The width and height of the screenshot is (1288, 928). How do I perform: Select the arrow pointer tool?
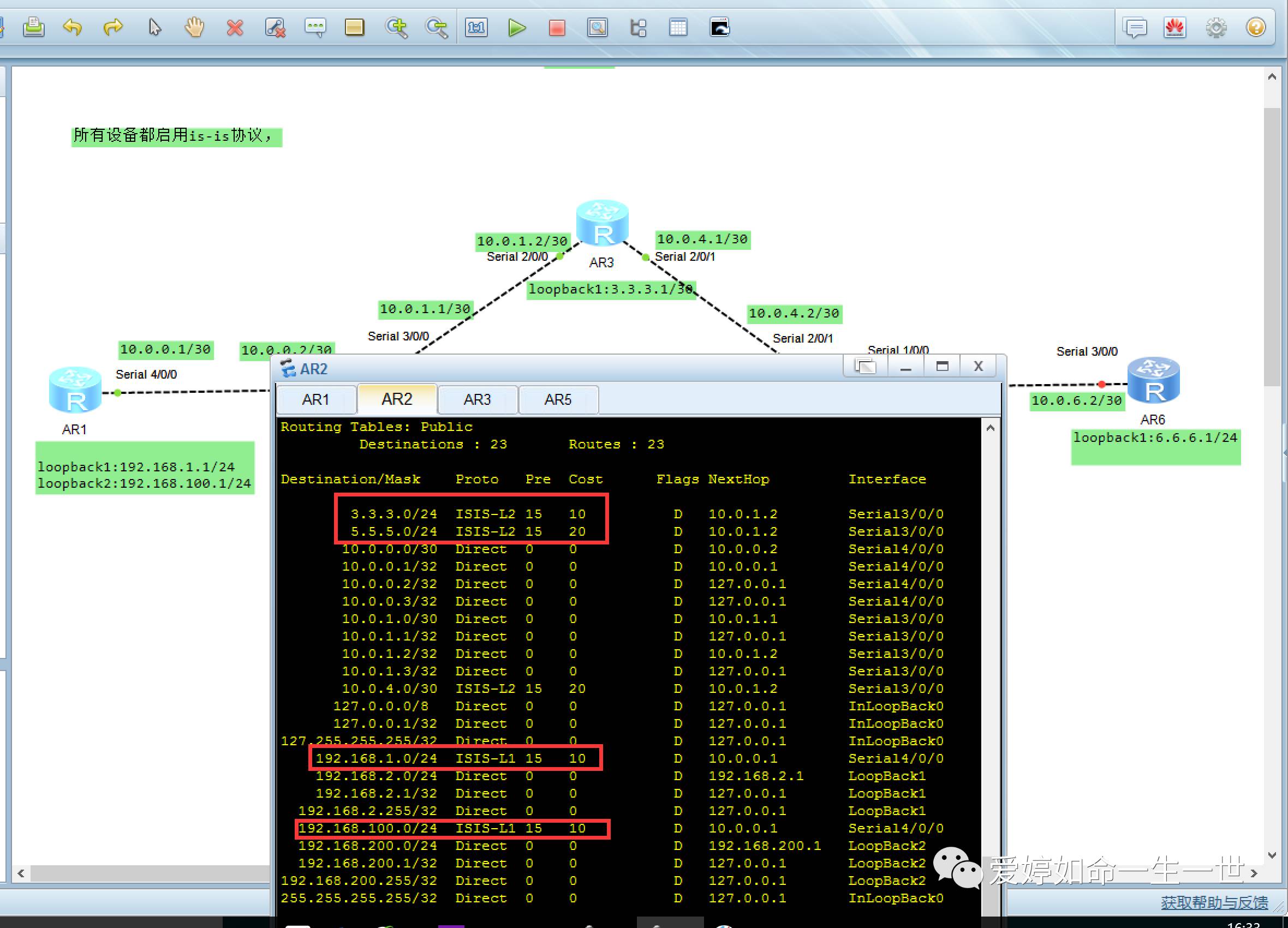[x=154, y=27]
